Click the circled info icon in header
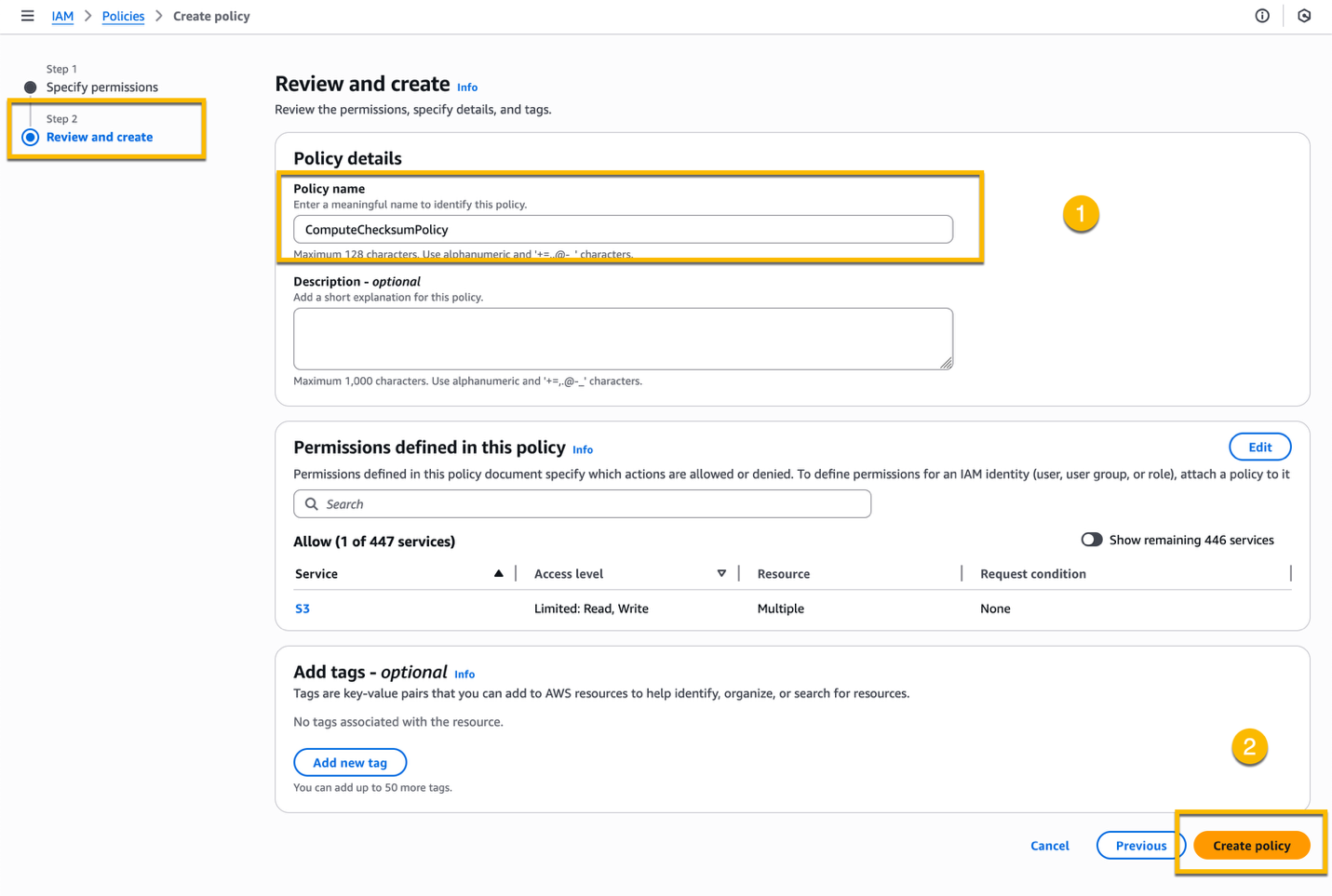The width and height of the screenshot is (1332, 896). 1262,16
